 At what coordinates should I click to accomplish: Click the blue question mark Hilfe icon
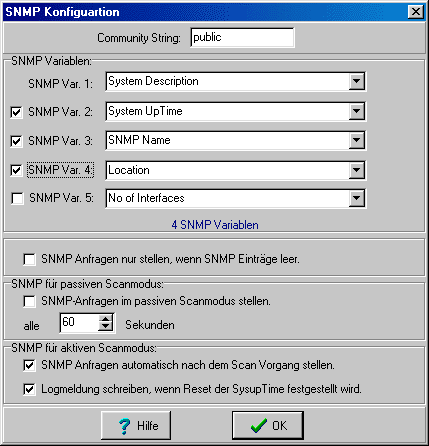125,426
